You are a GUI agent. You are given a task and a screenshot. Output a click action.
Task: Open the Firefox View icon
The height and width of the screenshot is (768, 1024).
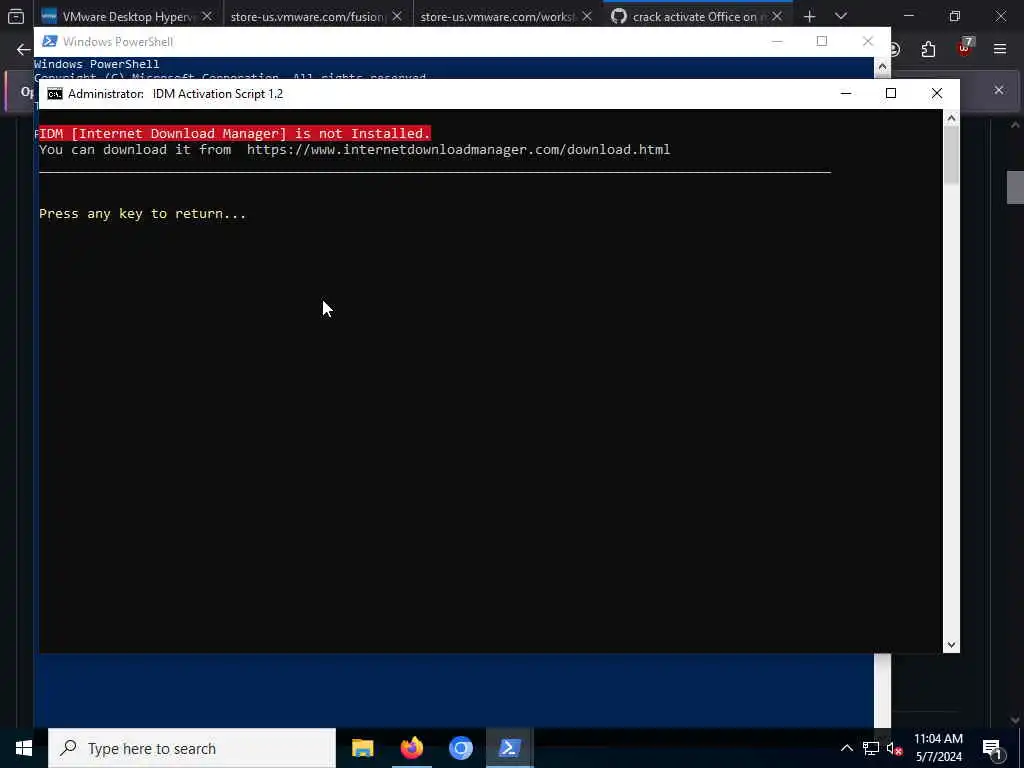click(16, 16)
